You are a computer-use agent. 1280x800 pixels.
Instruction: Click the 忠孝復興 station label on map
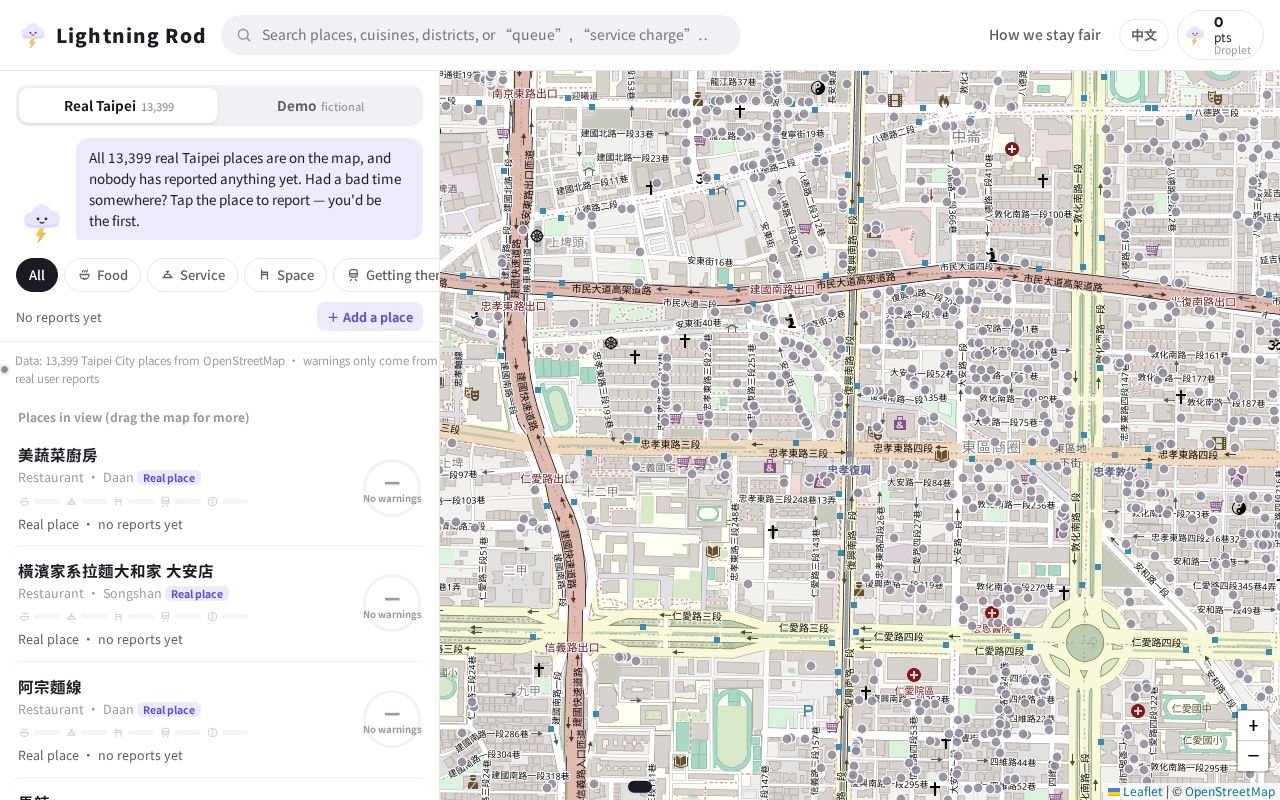tap(849, 470)
